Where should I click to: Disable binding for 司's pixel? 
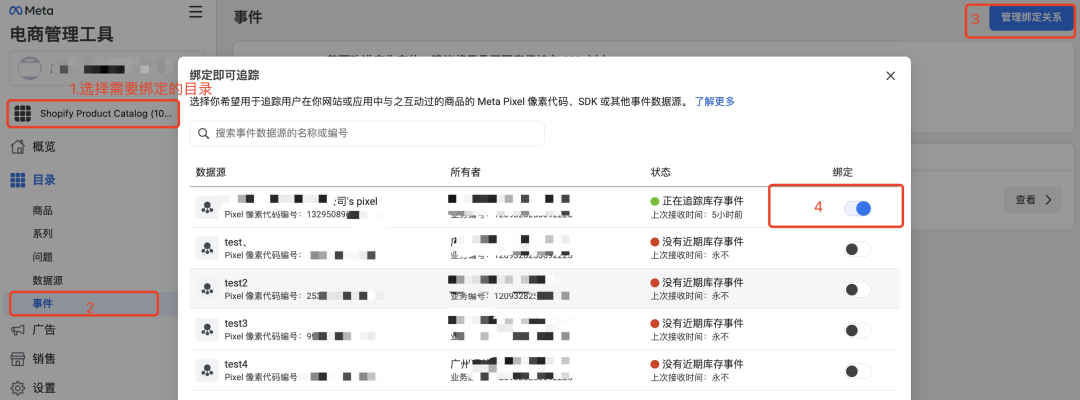point(858,208)
